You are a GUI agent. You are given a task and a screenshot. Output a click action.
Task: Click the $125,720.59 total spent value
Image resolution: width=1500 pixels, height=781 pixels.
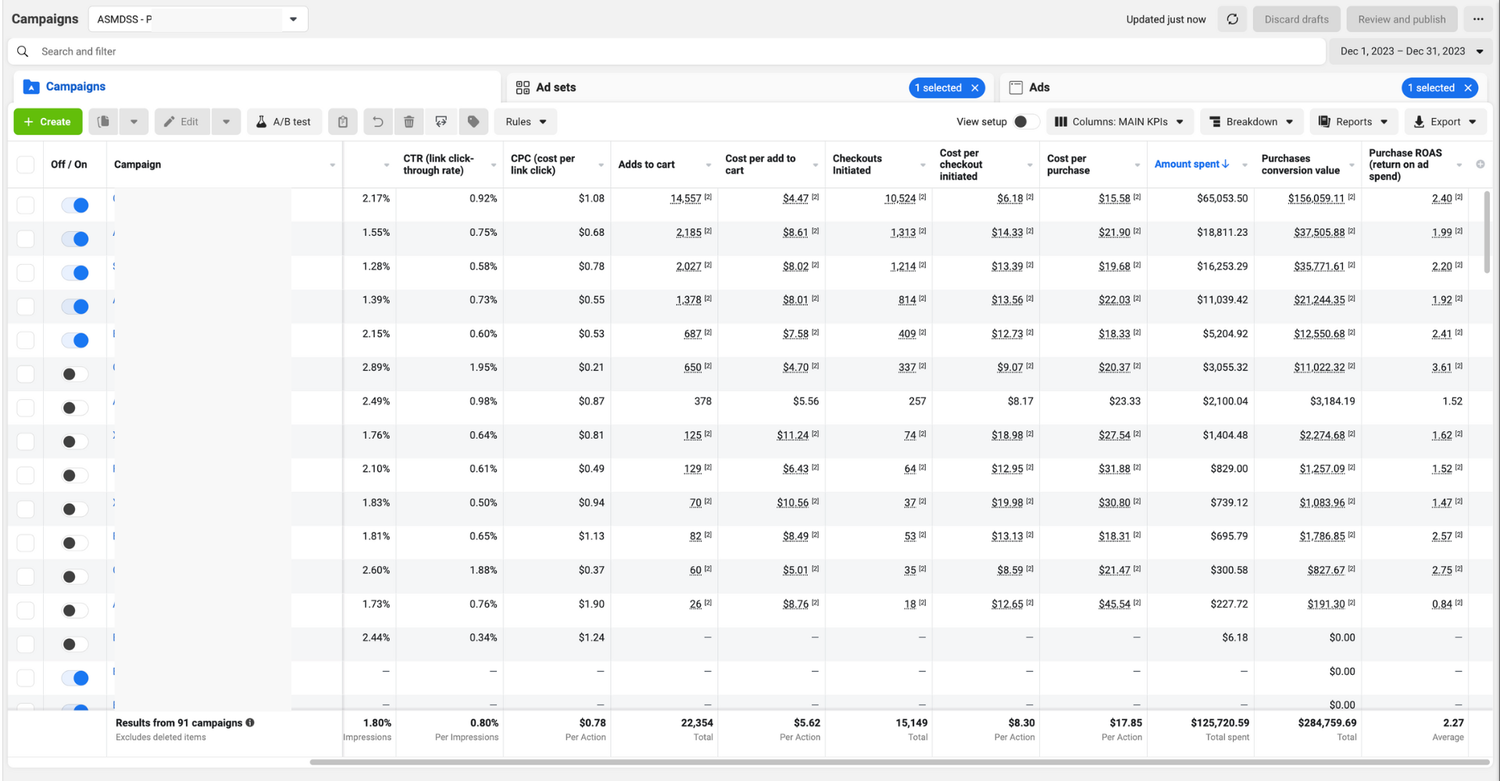1213,722
